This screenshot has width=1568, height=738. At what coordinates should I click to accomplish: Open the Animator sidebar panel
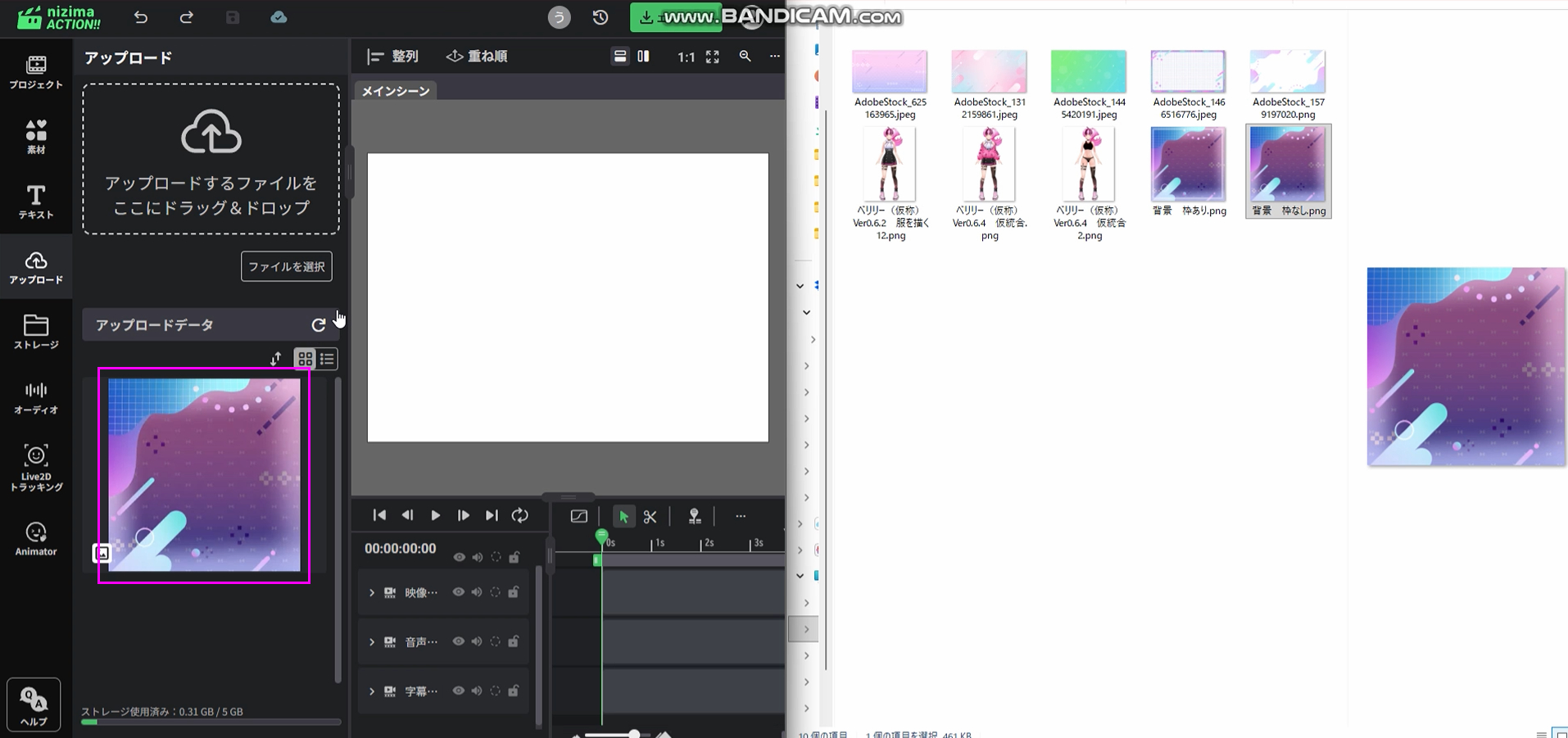point(36,539)
